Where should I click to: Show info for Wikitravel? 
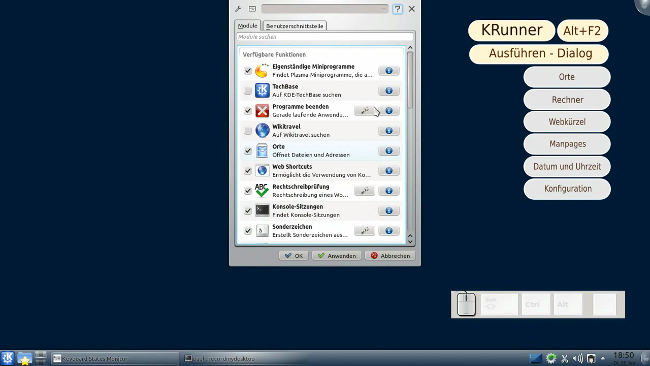[x=389, y=131]
